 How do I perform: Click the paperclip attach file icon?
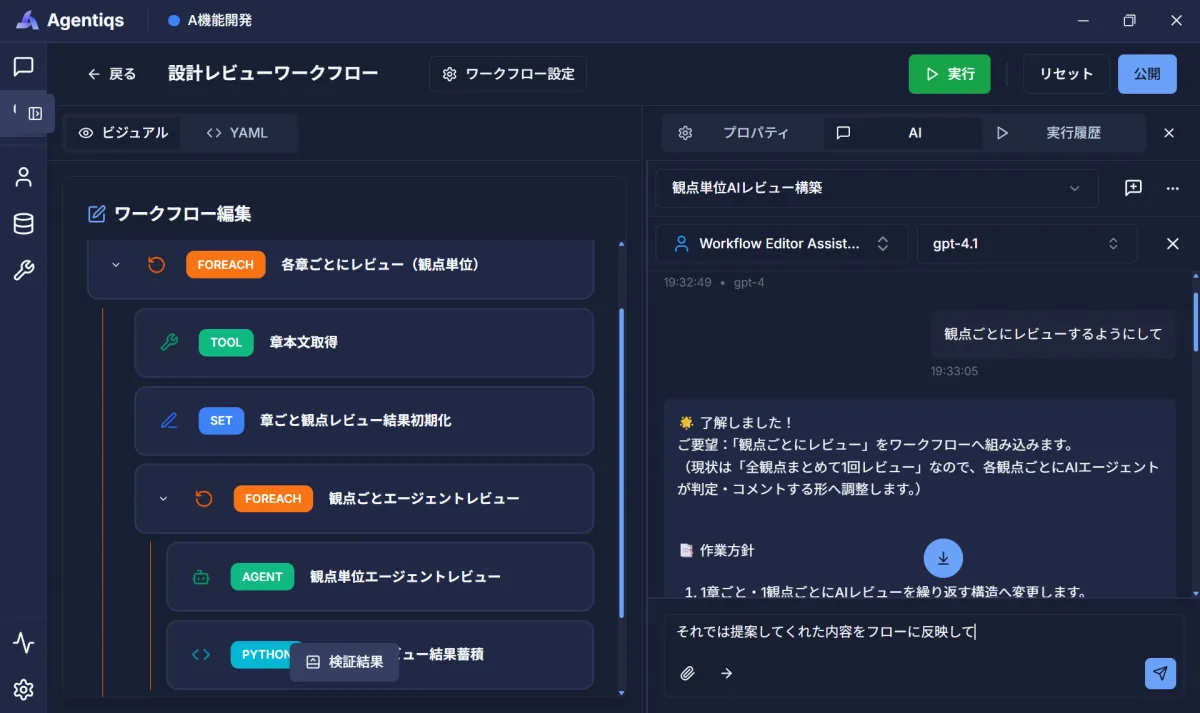(687, 673)
